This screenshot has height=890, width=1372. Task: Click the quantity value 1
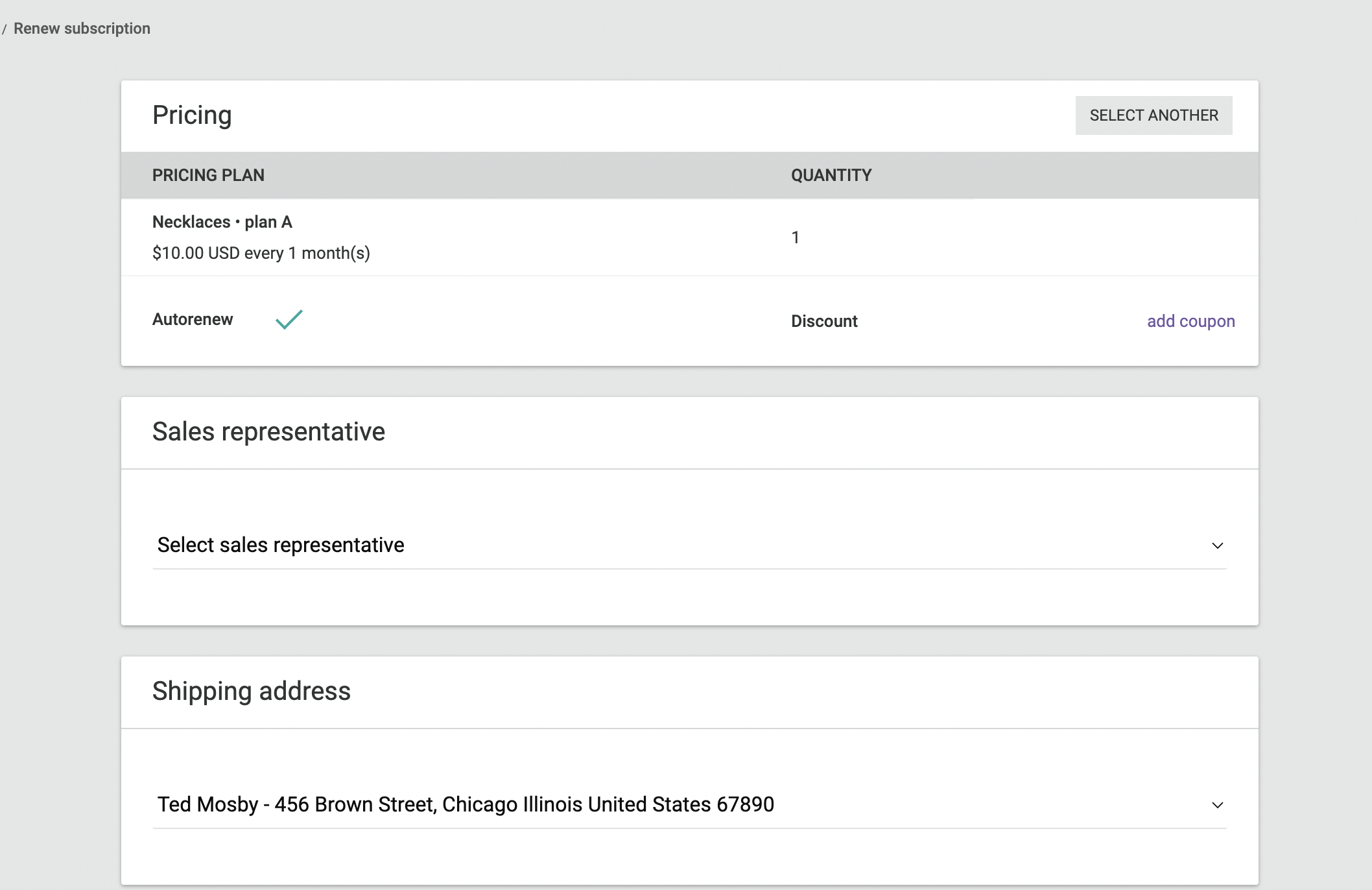[796, 237]
